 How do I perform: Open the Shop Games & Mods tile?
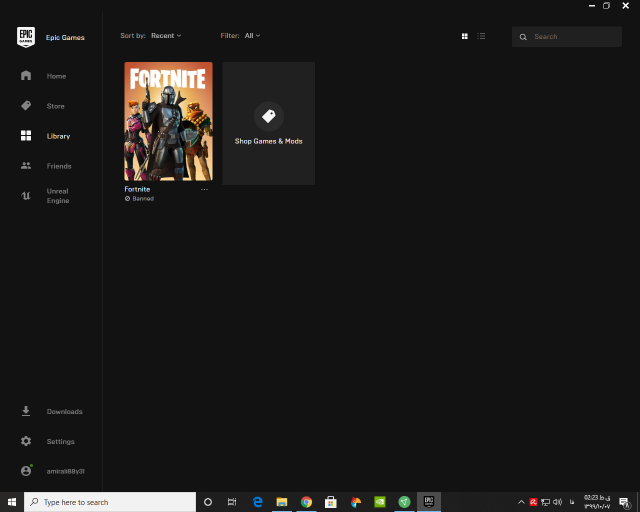[269, 123]
